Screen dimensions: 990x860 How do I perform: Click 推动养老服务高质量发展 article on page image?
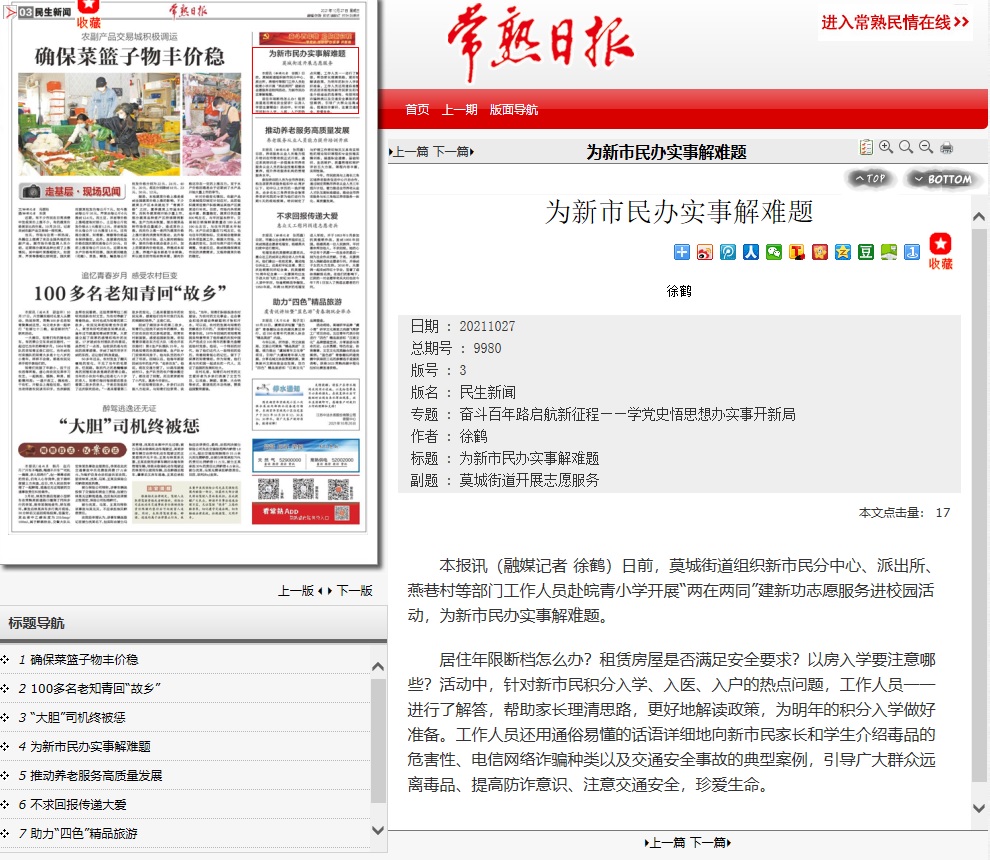307,164
